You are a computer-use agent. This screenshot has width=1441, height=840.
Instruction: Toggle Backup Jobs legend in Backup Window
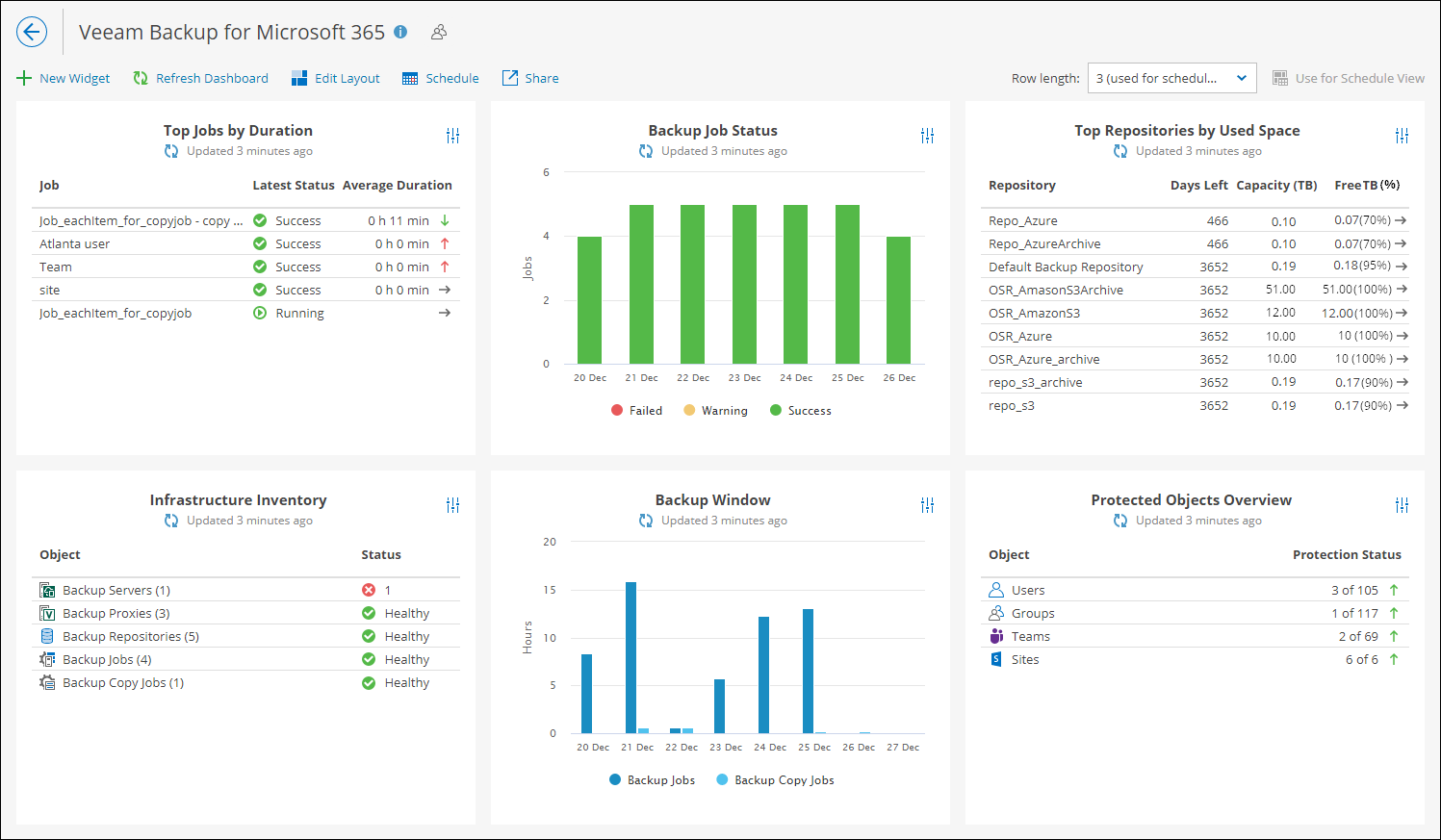click(x=652, y=779)
